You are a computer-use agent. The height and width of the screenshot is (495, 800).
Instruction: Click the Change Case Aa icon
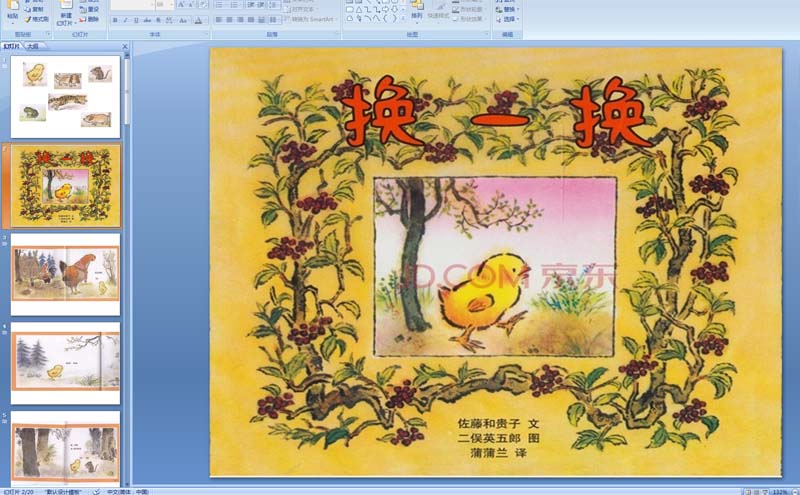pos(183,20)
